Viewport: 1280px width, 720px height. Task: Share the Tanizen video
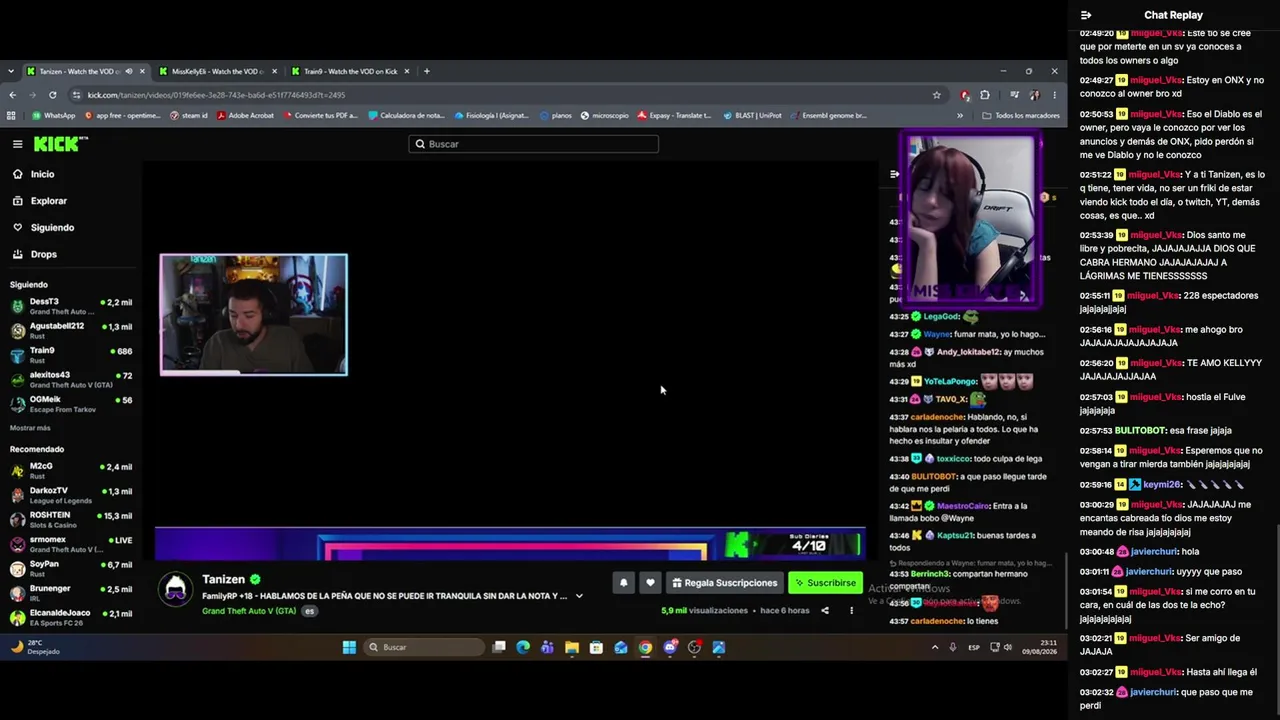[x=825, y=610]
